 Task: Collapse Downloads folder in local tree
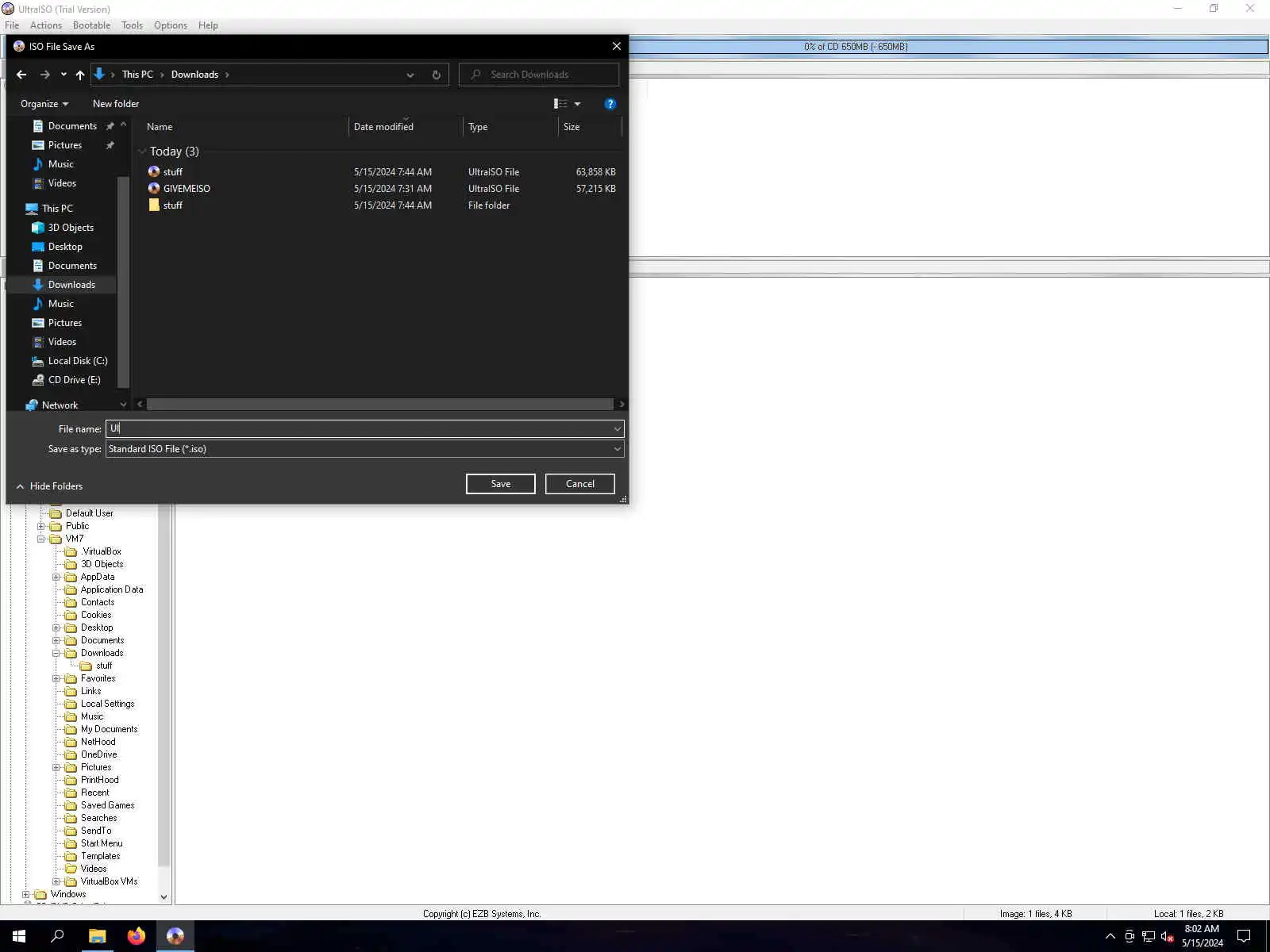(x=56, y=653)
